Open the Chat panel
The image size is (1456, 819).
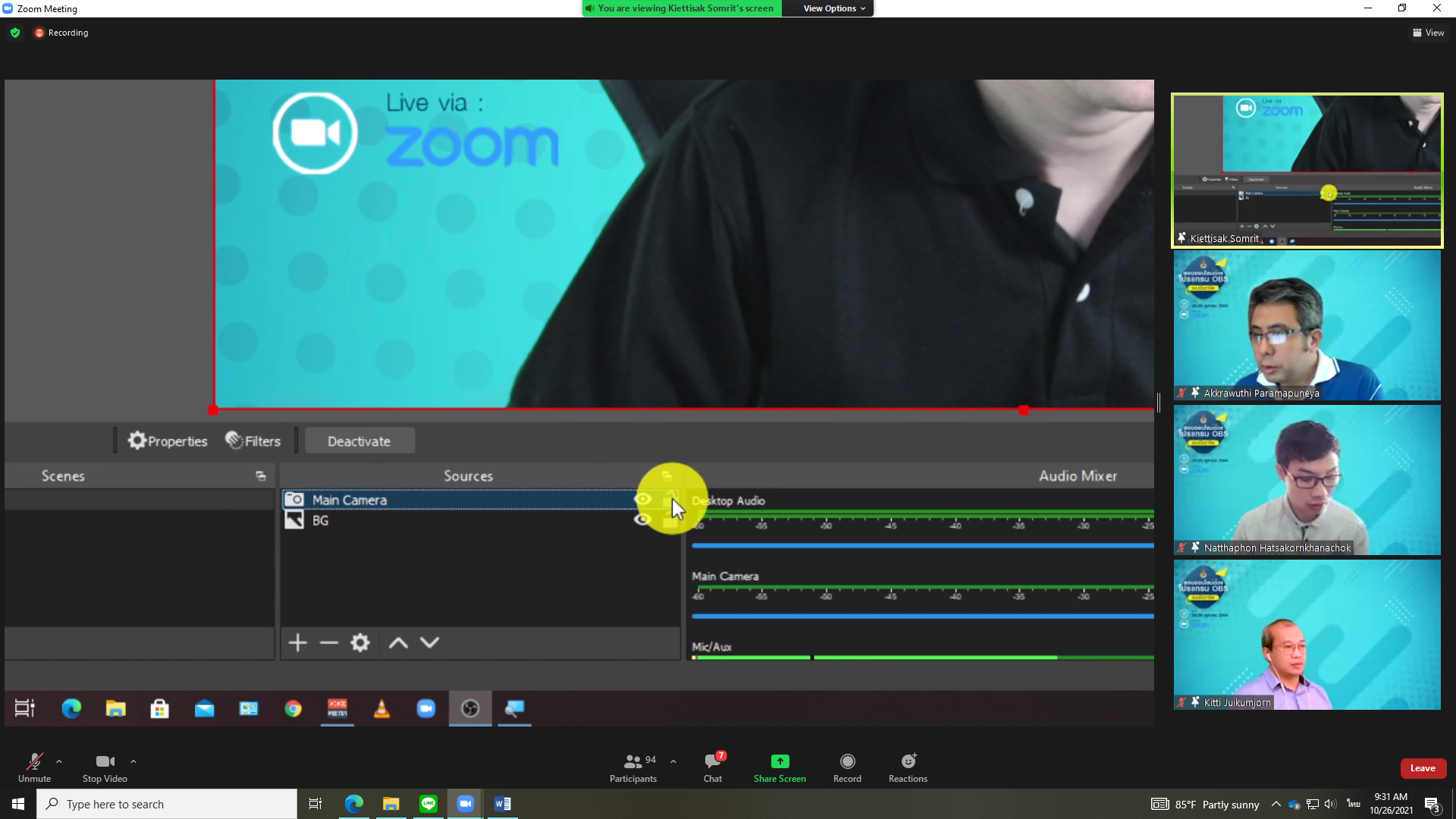pyautogui.click(x=713, y=767)
